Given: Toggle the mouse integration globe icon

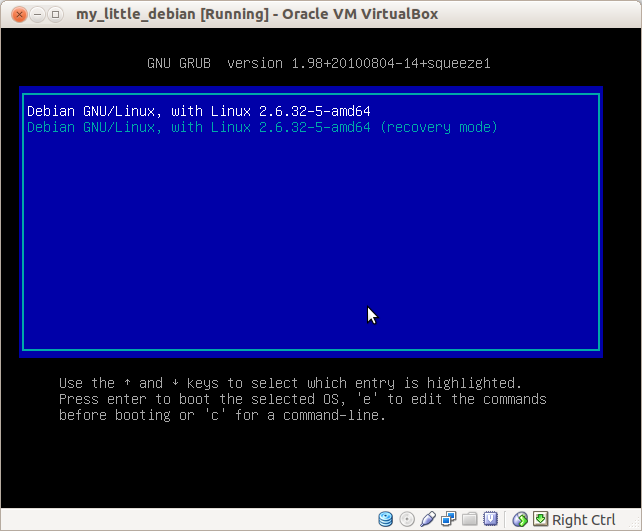Looking at the screenshot, I should coord(520,519).
